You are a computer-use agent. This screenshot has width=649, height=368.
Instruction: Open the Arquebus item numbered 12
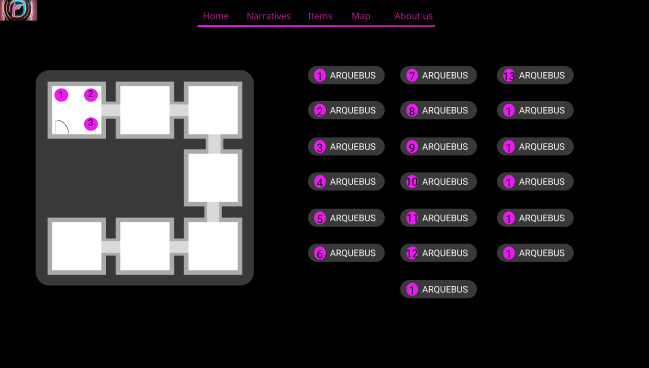(438, 253)
